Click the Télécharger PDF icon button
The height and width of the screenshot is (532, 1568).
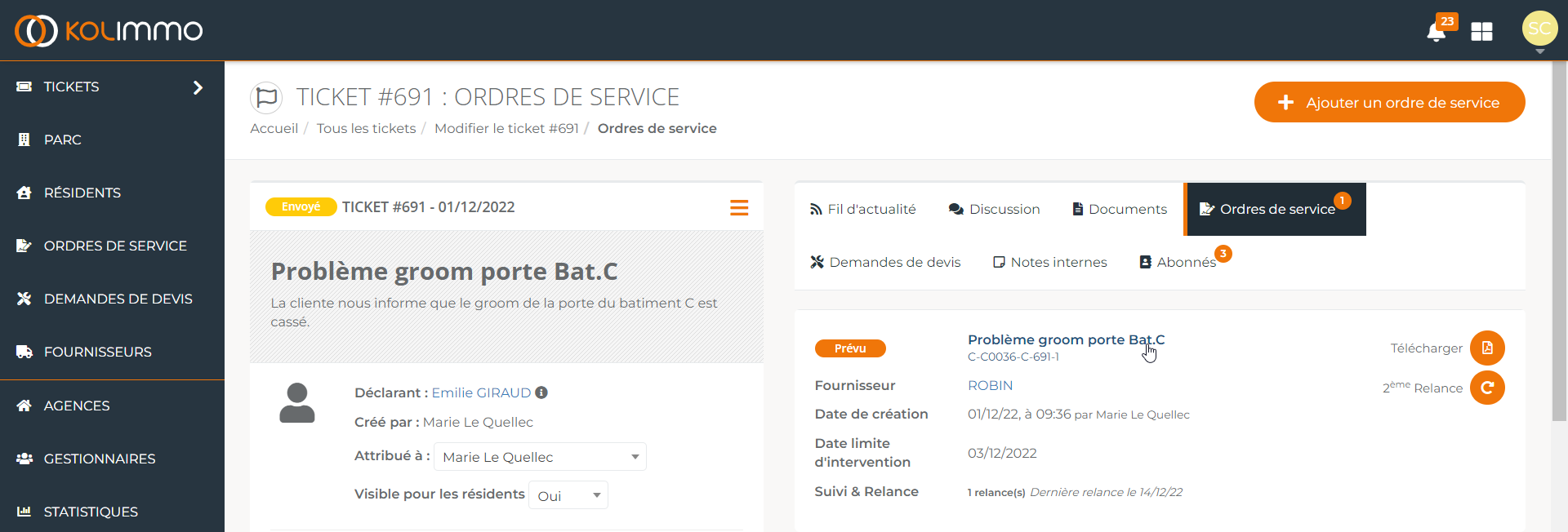click(x=1487, y=348)
